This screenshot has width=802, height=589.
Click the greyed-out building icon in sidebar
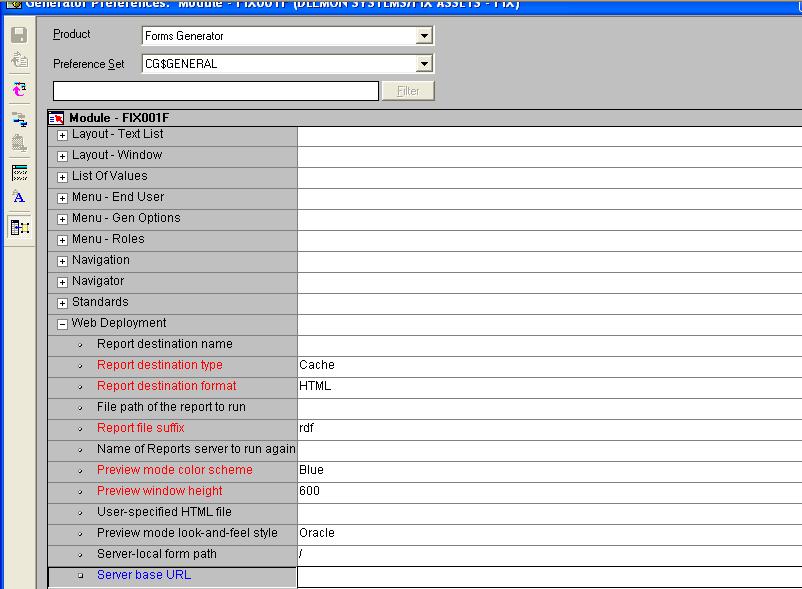pyautogui.click(x=18, y=144)
